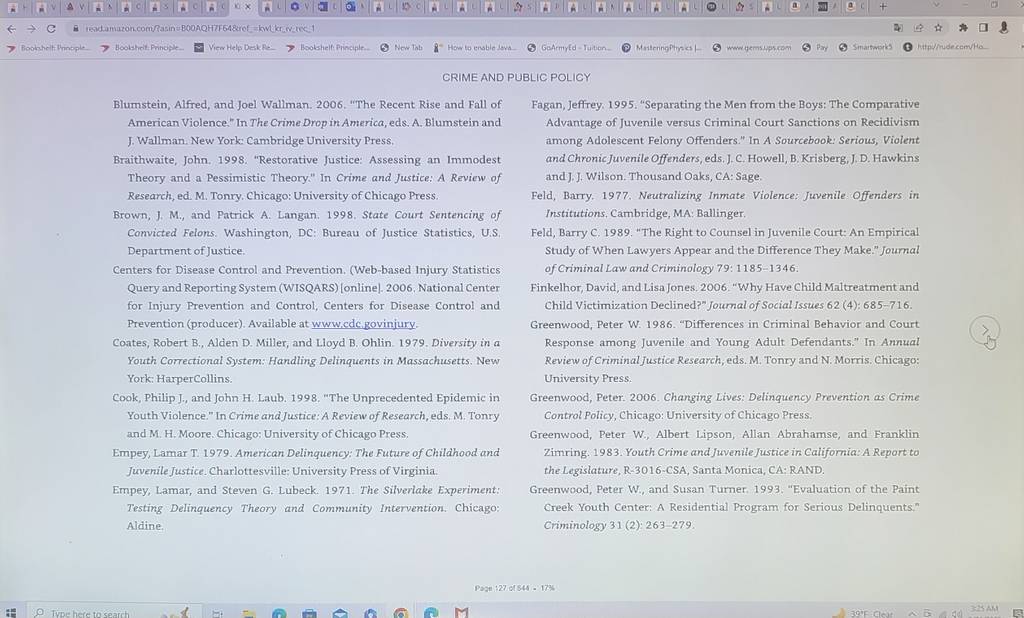Open the Windows Start menu

point(10,613)
